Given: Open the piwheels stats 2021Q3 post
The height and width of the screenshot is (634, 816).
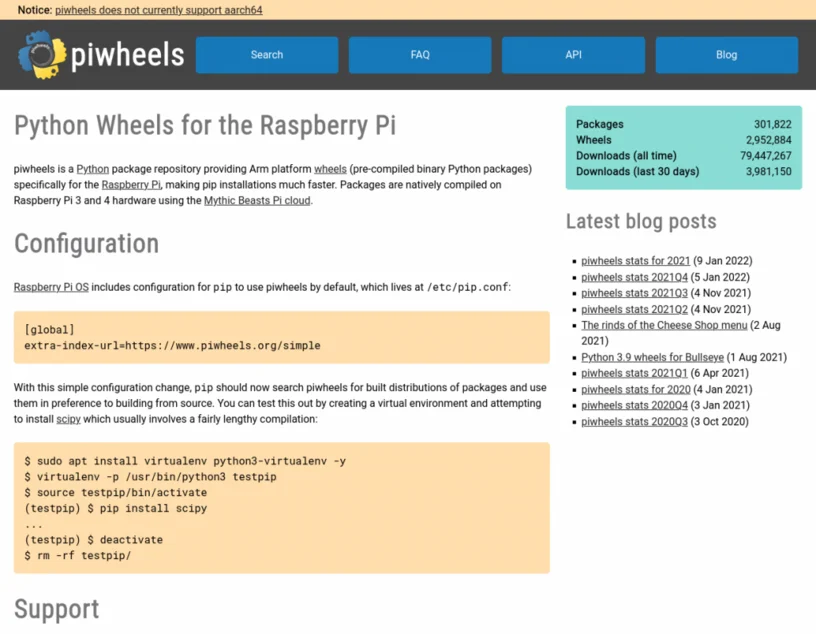Looking at the screenshot, I should point(634,293).
